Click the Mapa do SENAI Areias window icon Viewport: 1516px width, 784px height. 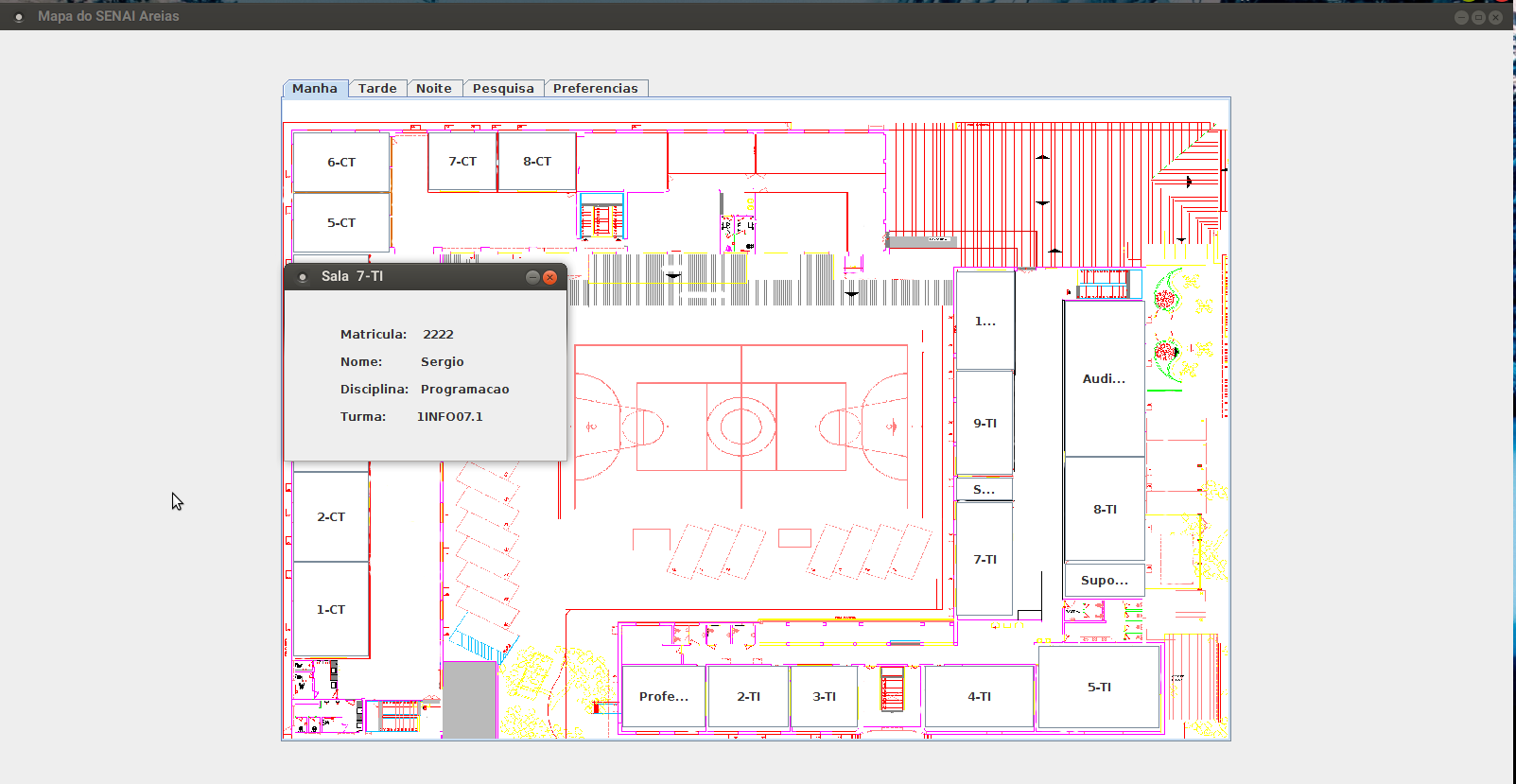[x=19, y=16]
